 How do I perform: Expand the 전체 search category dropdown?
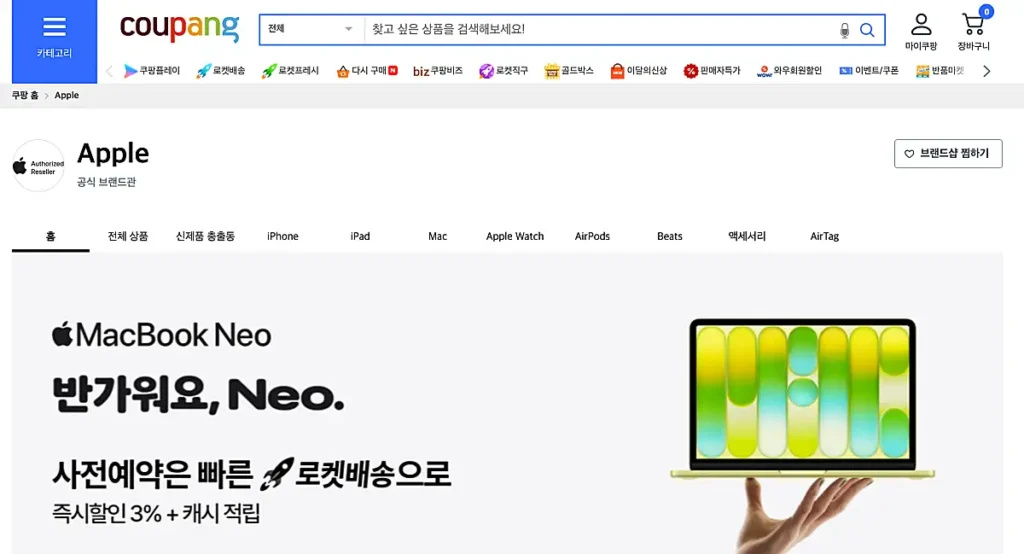[311, 29]
